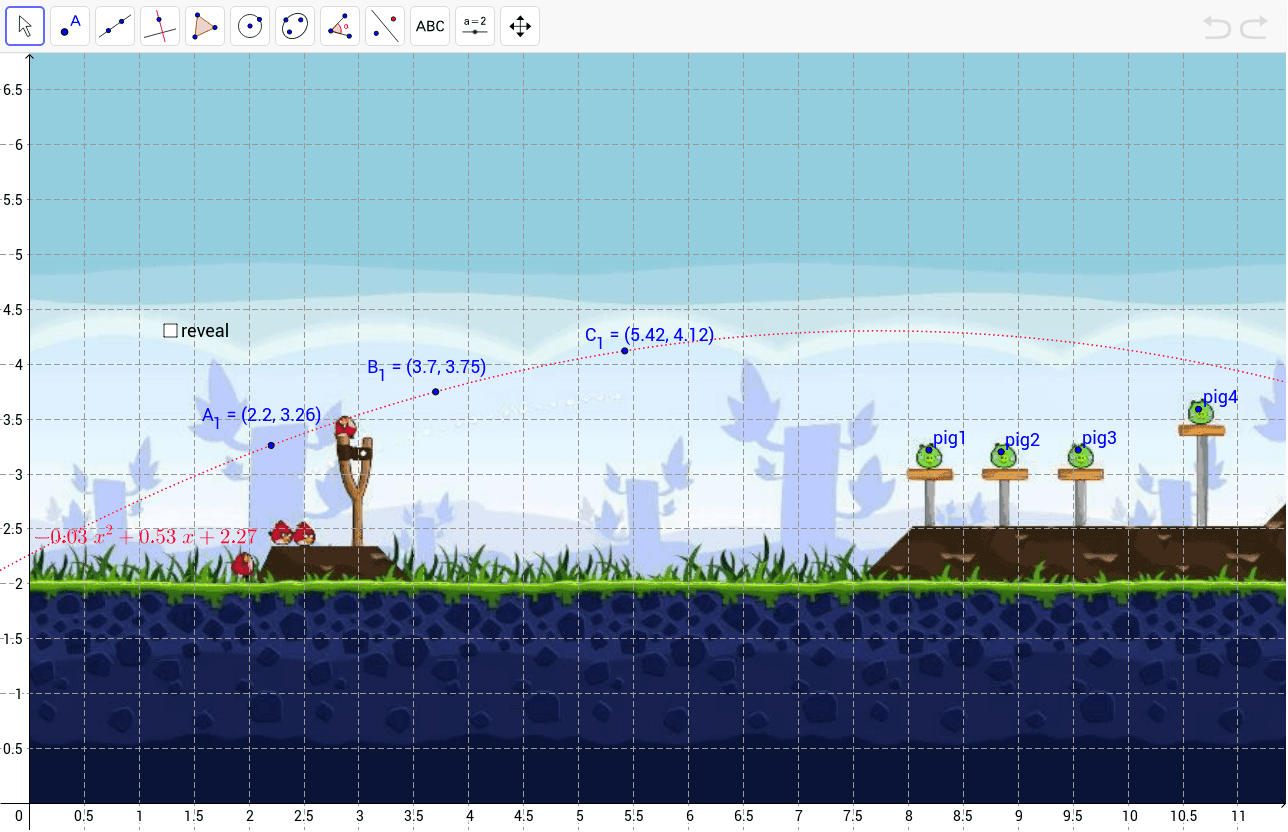Viewport: 1288px width, 832px height.
Task: Select the Line through Two Points tool
Action: [115, 26]
